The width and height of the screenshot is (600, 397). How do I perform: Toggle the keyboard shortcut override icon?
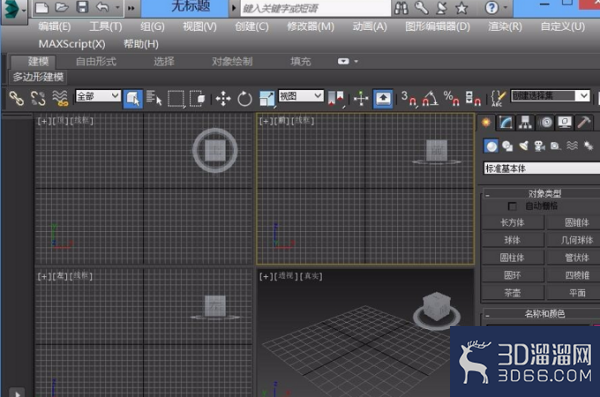pyautogui.click(x=383, y=99)
